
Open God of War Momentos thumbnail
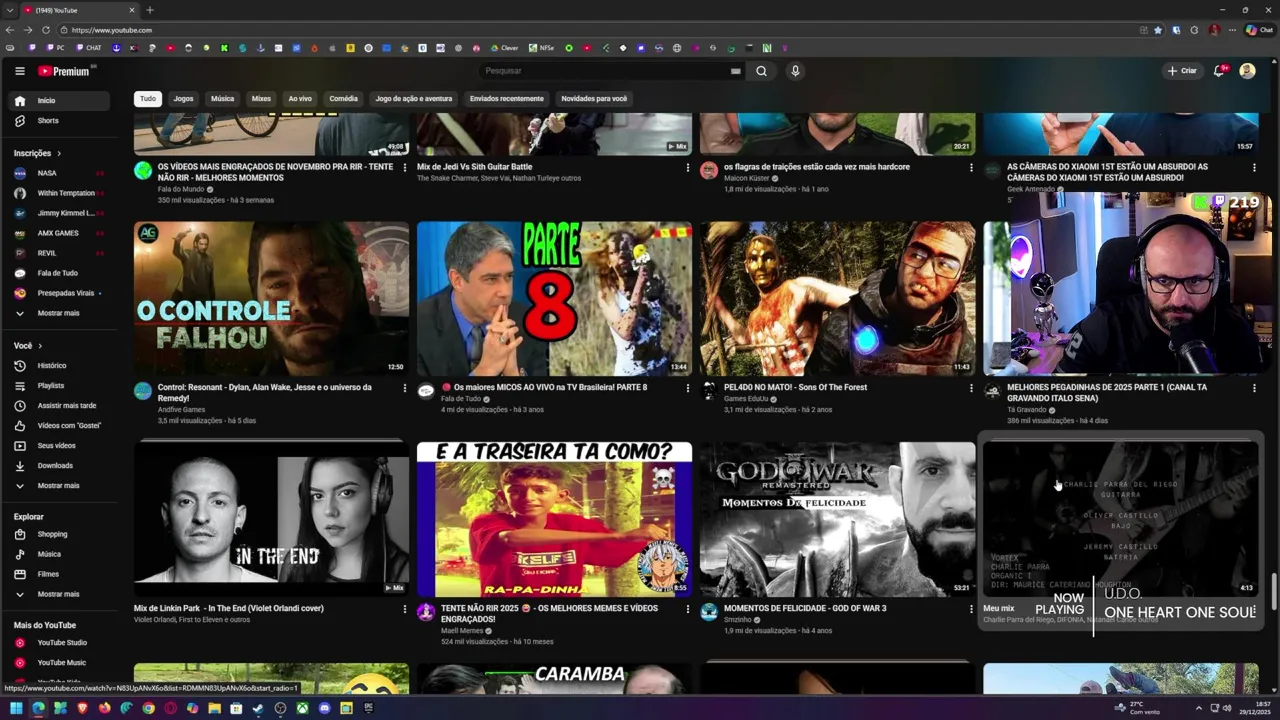837,519
